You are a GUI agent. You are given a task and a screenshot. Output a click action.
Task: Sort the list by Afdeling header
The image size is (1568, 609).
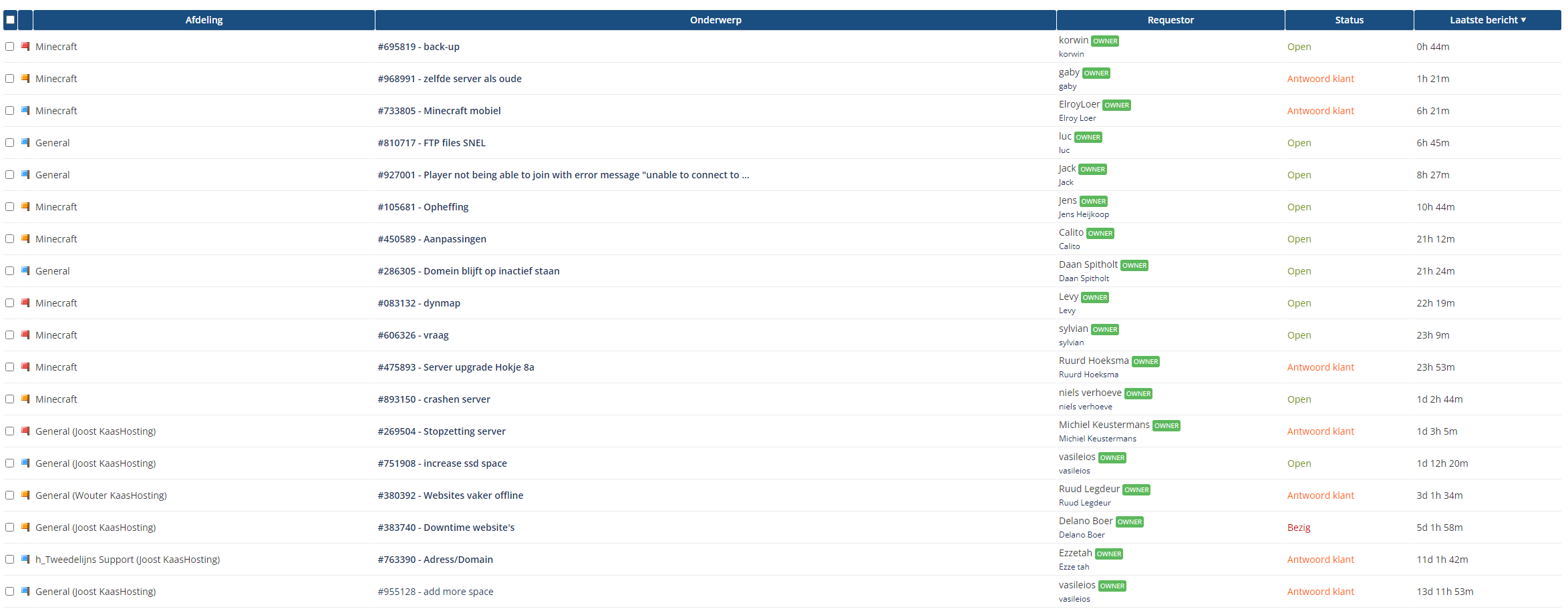pos(204,20)
